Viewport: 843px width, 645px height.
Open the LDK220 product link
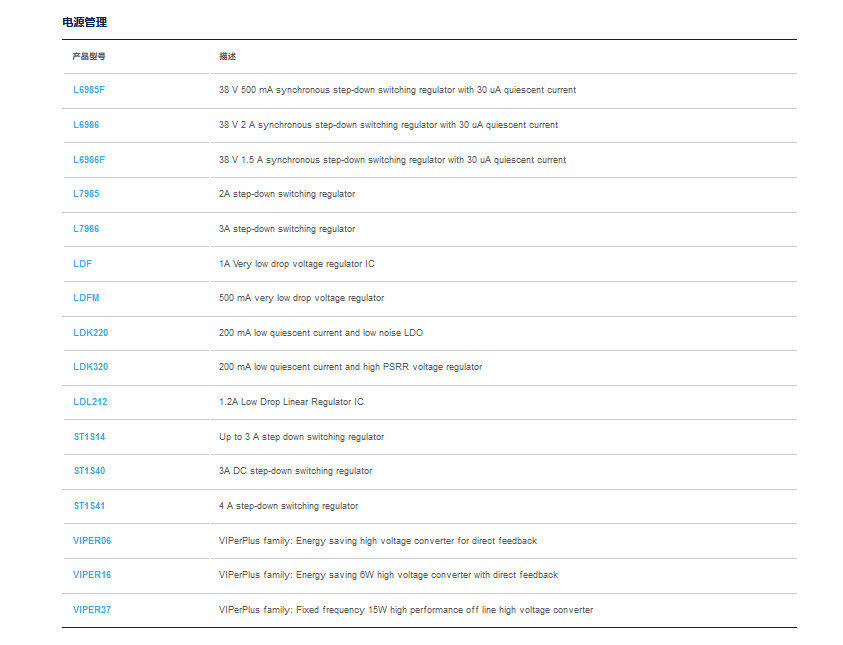pyautogui.click(x=90, y=333)
